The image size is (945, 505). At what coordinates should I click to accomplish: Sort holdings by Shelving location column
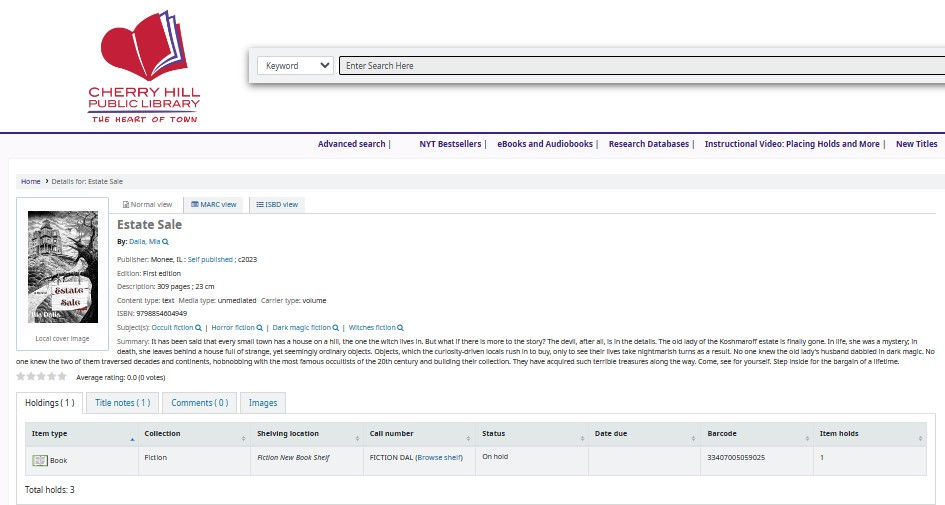click(307, 434)
